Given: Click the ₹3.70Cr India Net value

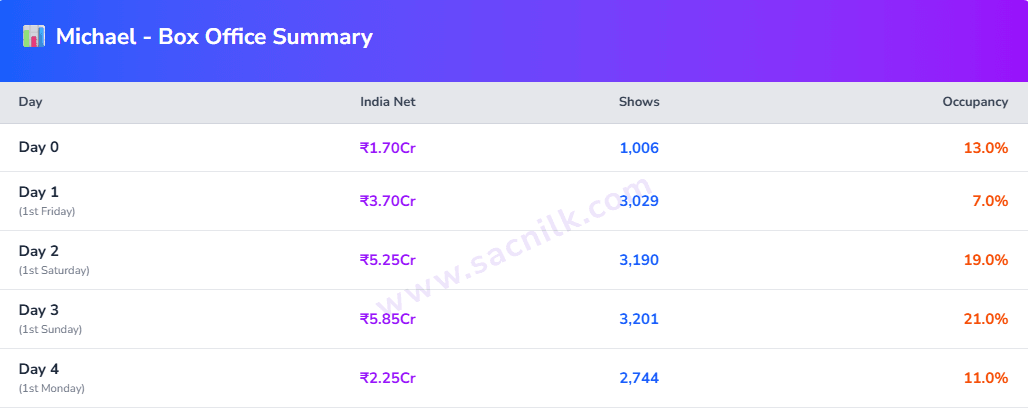Looking at the screenshot, I should coord(387,201).
